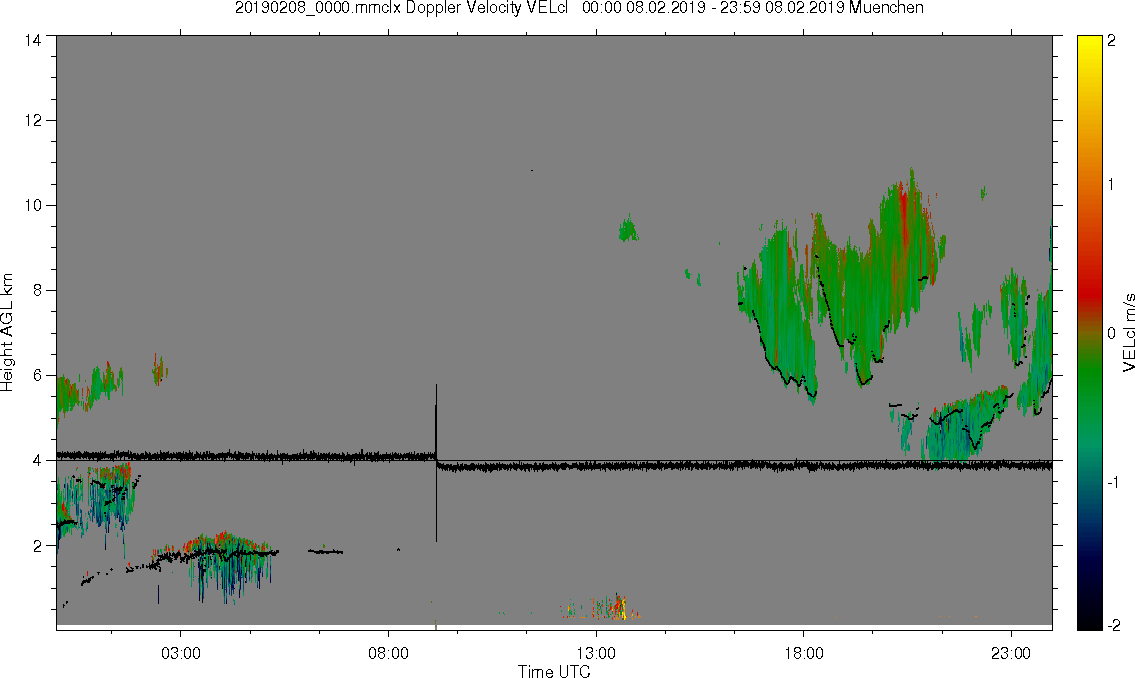Click the colorbar label '2' at top
The image size is (1135, 678).
(x=1111, y=41)
